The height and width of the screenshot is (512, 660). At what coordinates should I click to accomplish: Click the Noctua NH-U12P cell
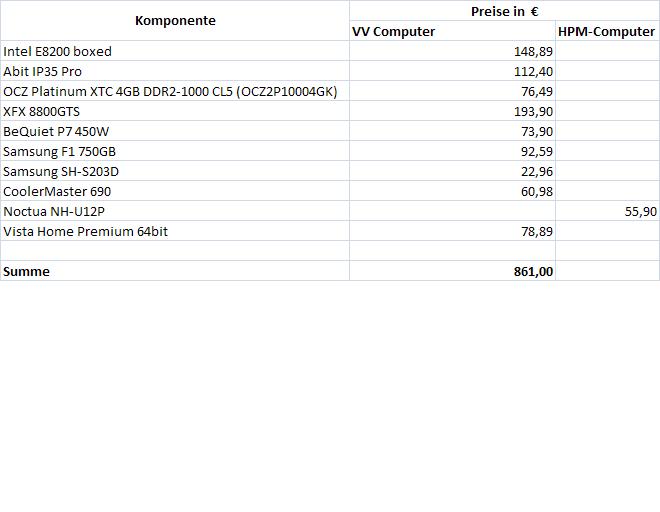pyautogui.click(x=175, y=211)
